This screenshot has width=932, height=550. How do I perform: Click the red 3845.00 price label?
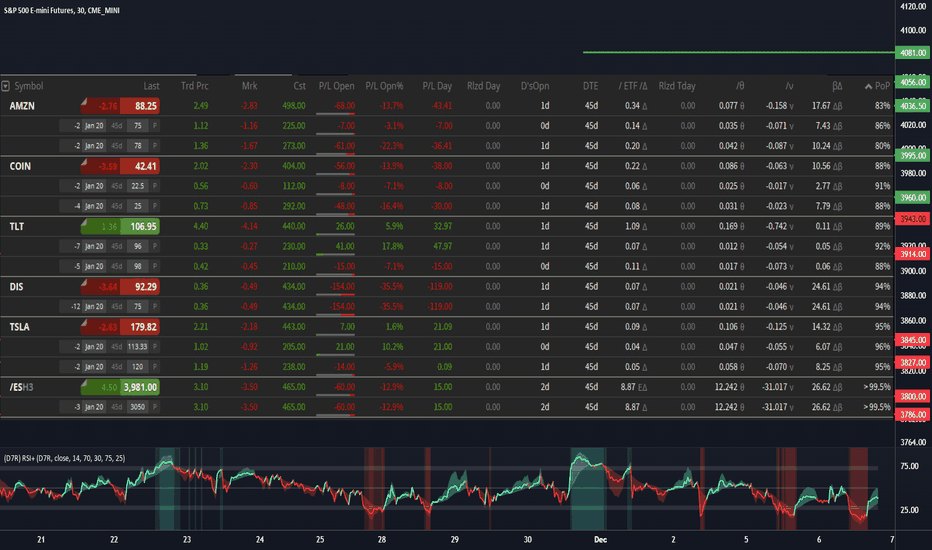[x=912, y=340]
